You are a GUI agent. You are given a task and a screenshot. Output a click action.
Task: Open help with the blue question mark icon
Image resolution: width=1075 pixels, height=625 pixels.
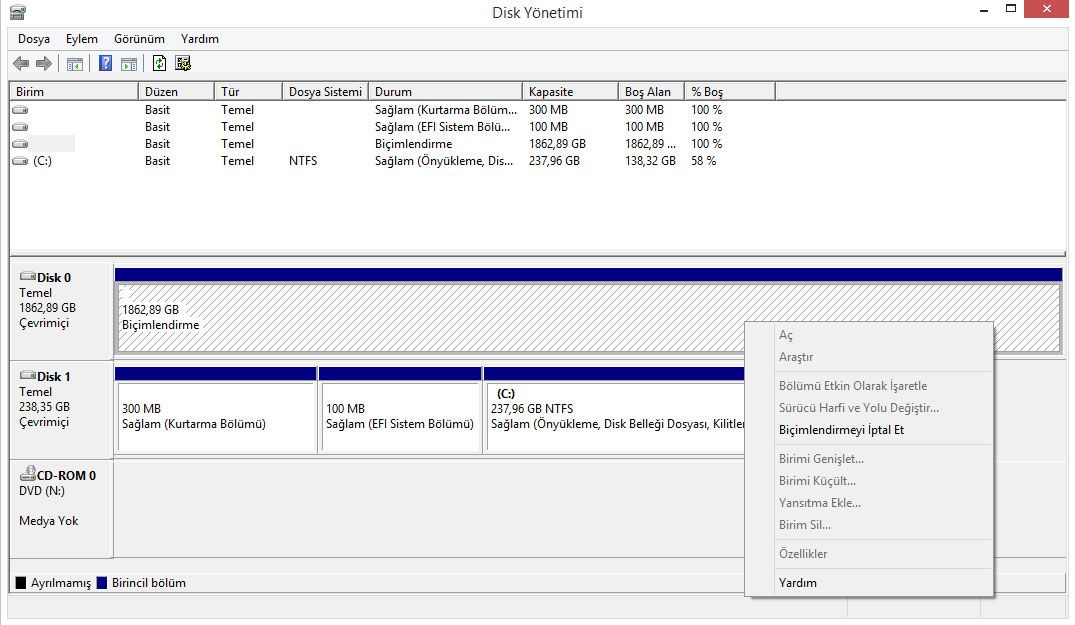(106, 64)
